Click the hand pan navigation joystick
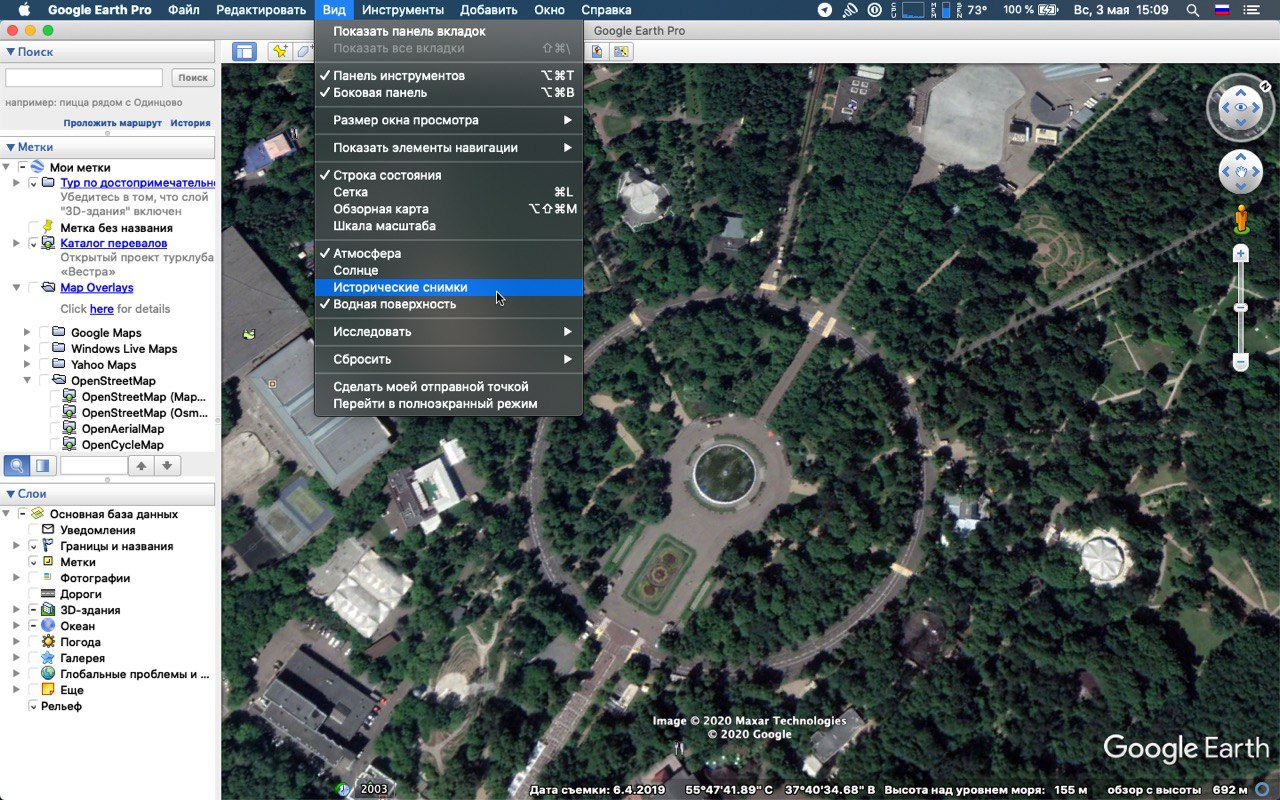Image resolution: width=1280 pixels, height=800 pixels. click(1240, 172)
